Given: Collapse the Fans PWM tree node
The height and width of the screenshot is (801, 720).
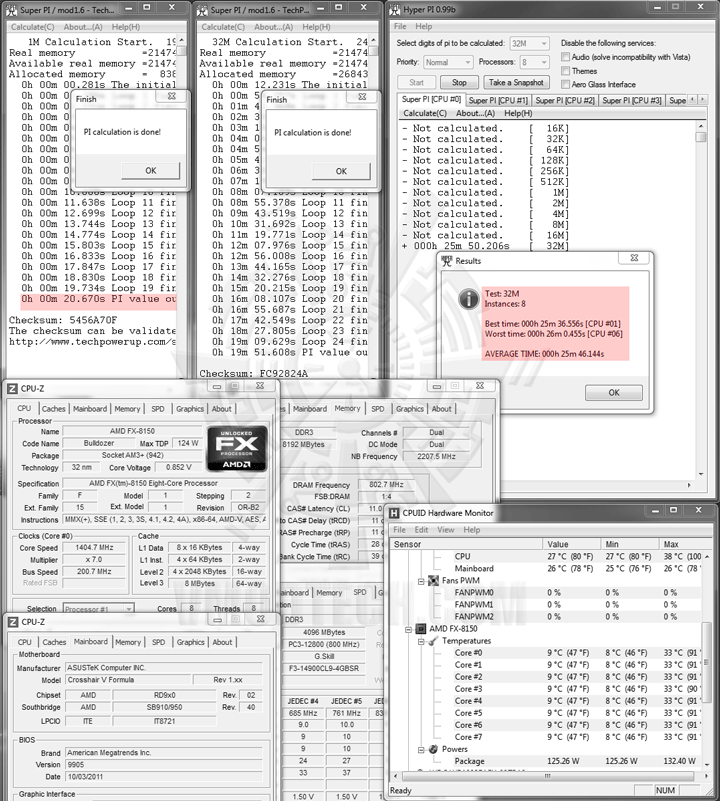Looking at the screenshot, I should click(x=421, y=581).
